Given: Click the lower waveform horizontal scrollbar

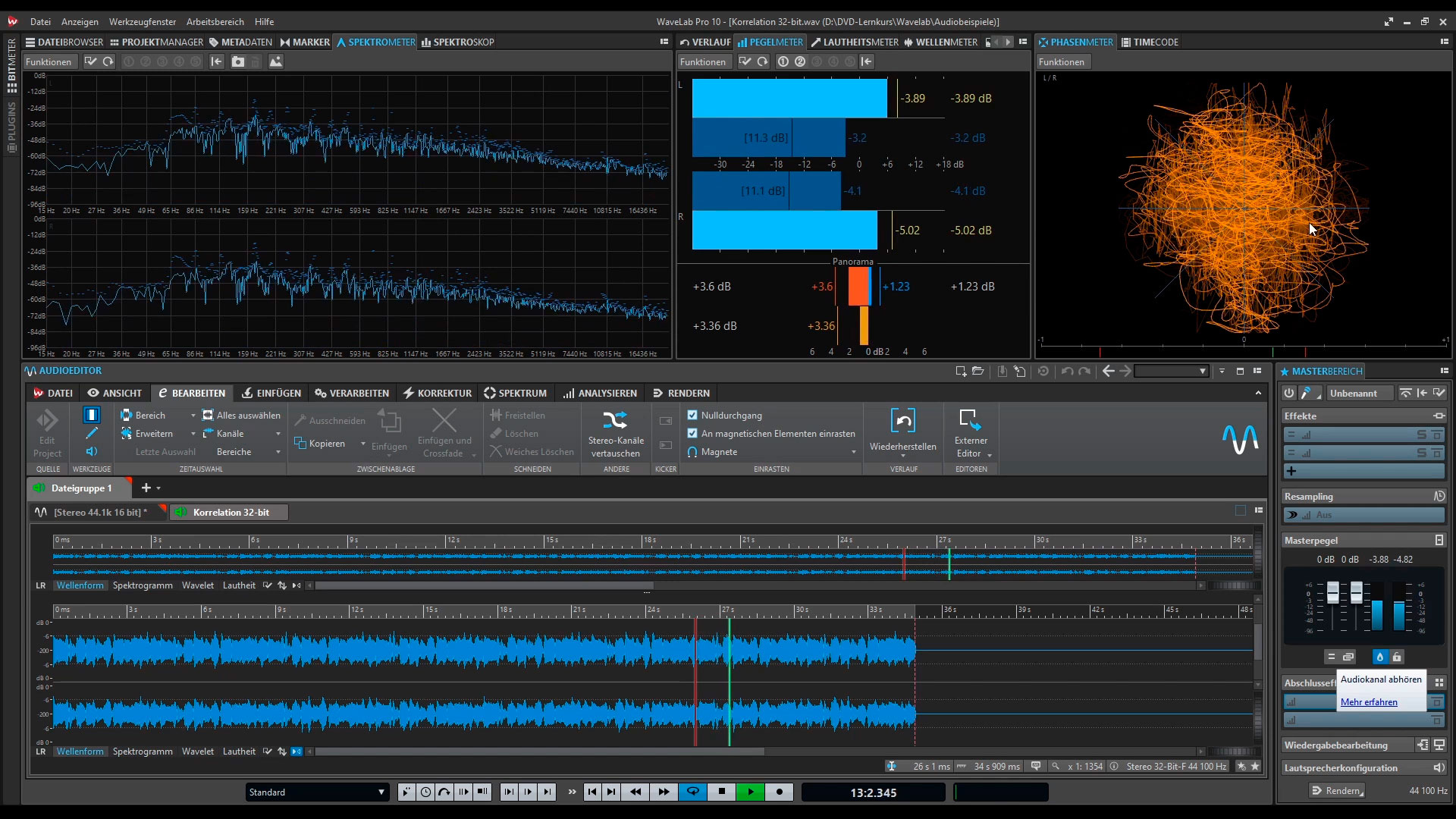Looking at the screenshot, I should pyautogui.click(x=540, y=752).
